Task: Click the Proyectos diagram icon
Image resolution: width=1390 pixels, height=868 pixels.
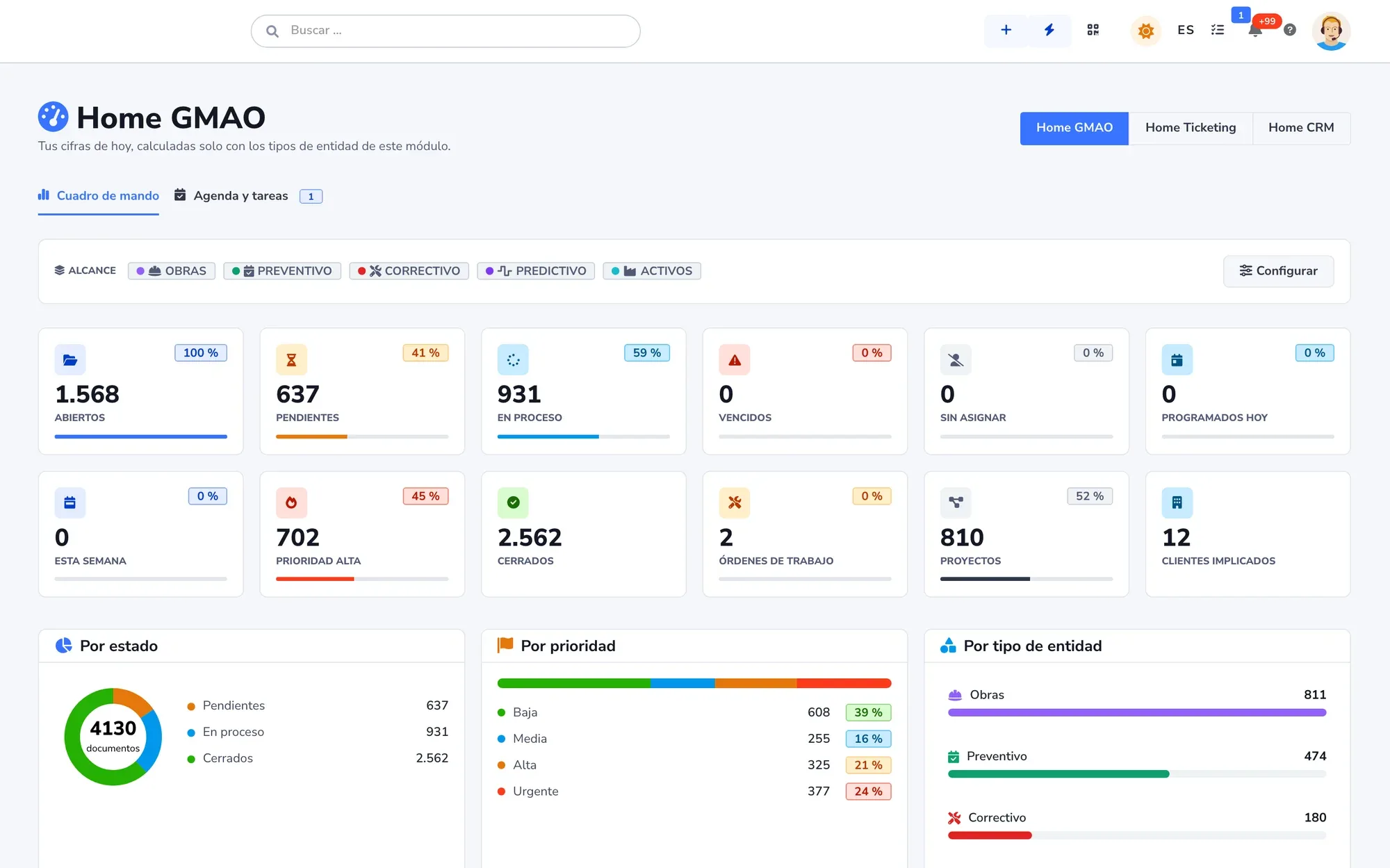Action: (956, 503)
